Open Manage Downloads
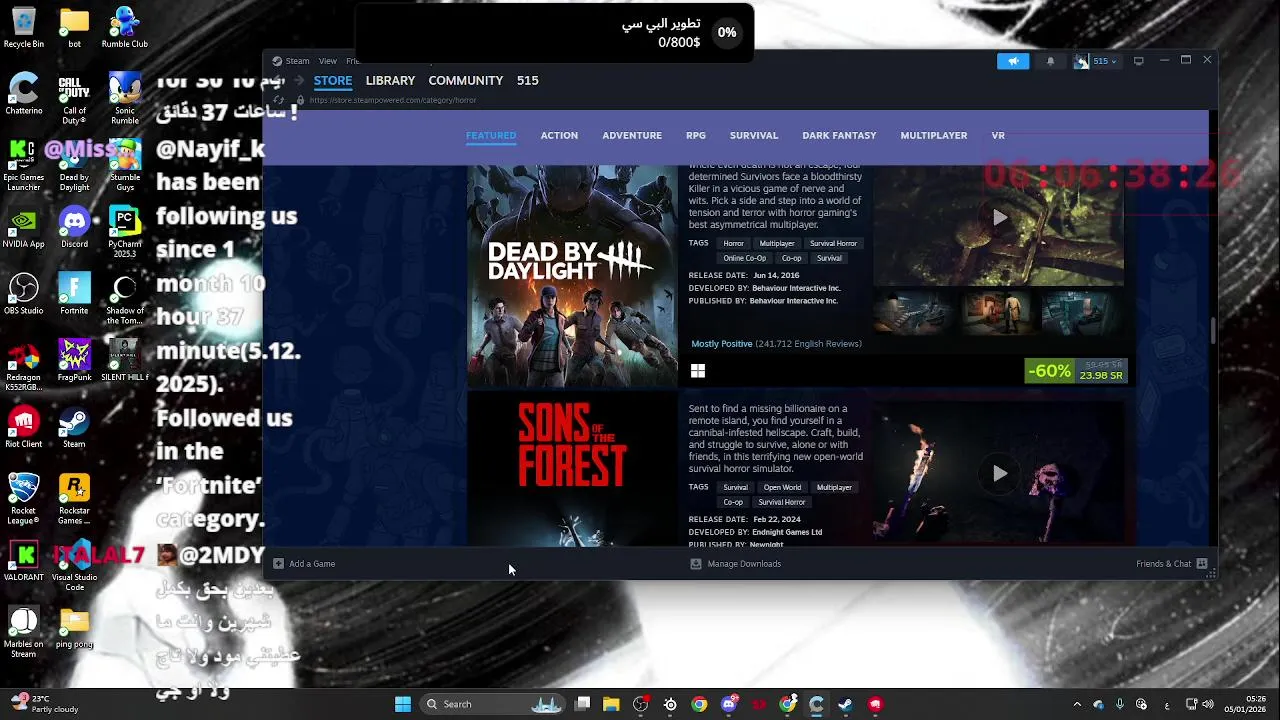The image size is (1280, 720). tap(736, 564)
